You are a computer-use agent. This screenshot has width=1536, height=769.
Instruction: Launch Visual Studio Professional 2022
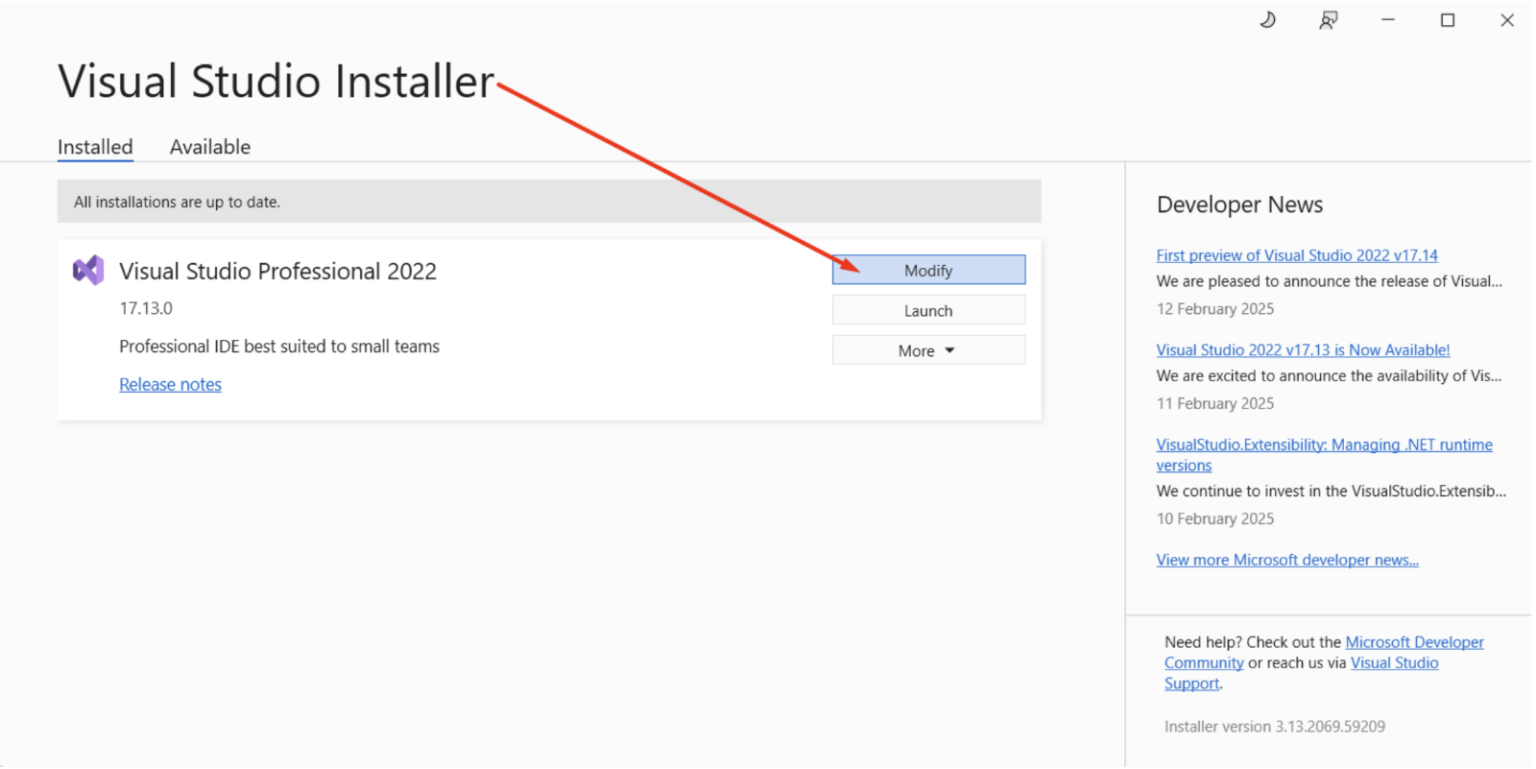928,309
